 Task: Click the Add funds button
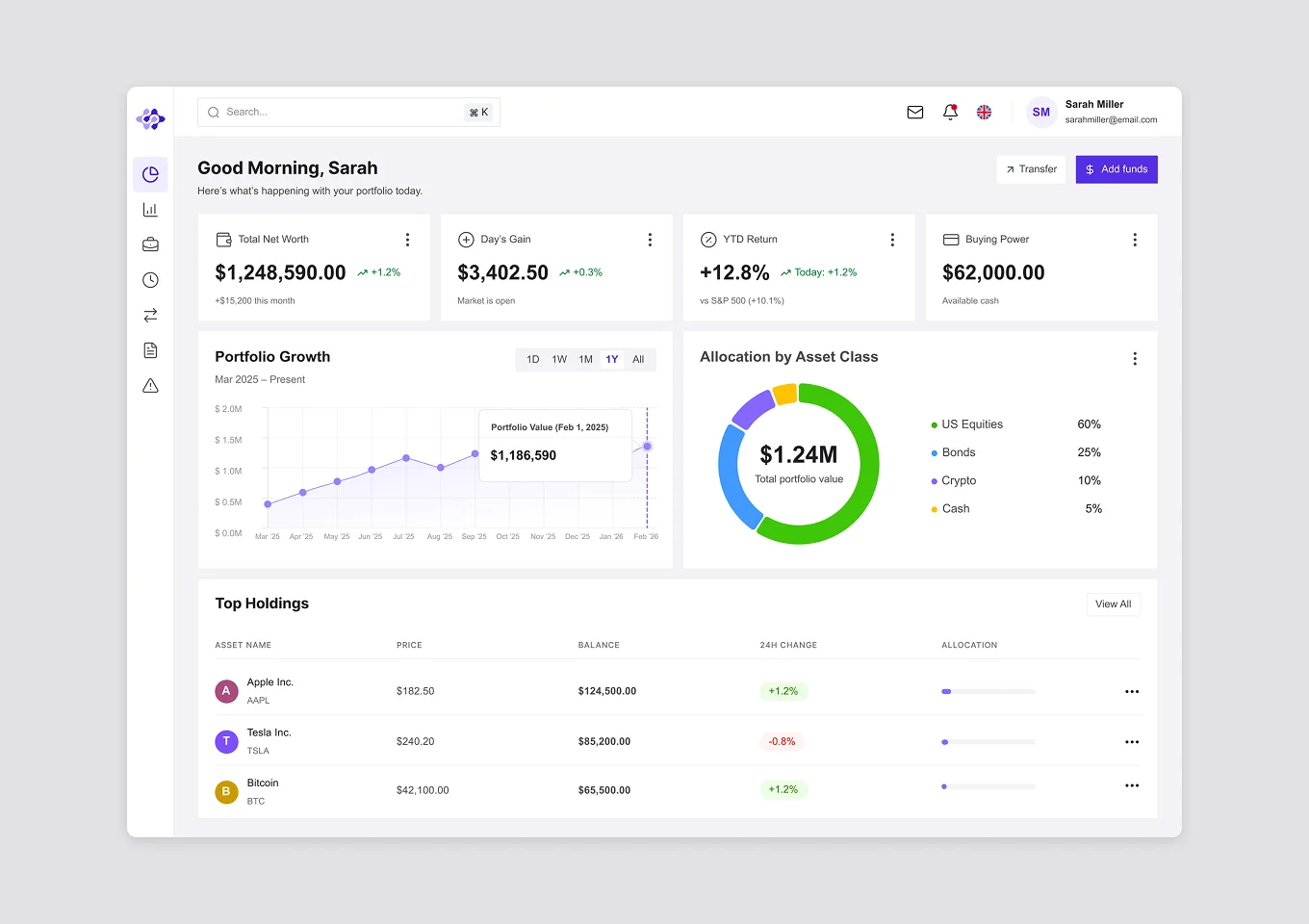click(x=1116, y=168)
